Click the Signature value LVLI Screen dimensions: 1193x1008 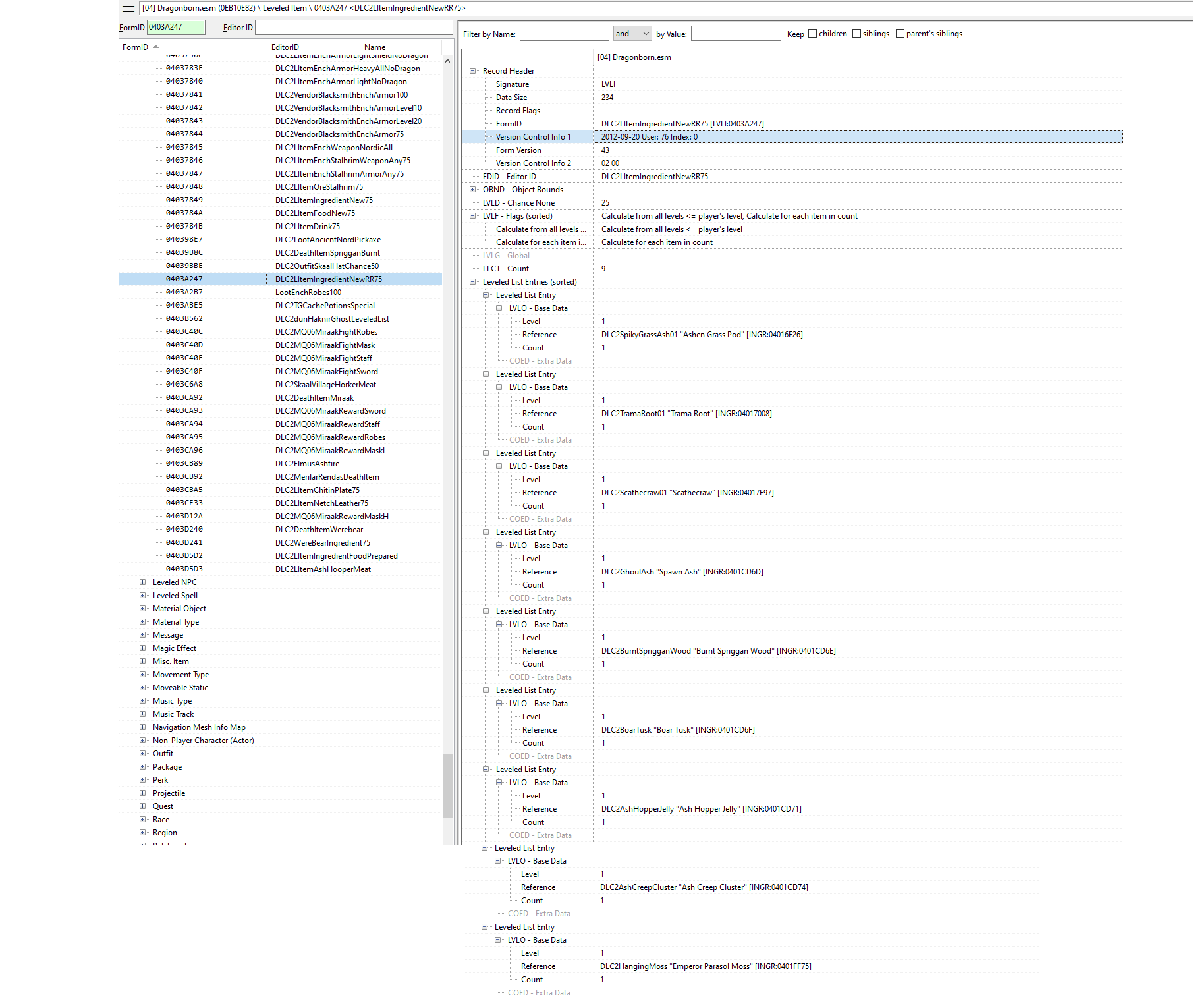point(608,84)
